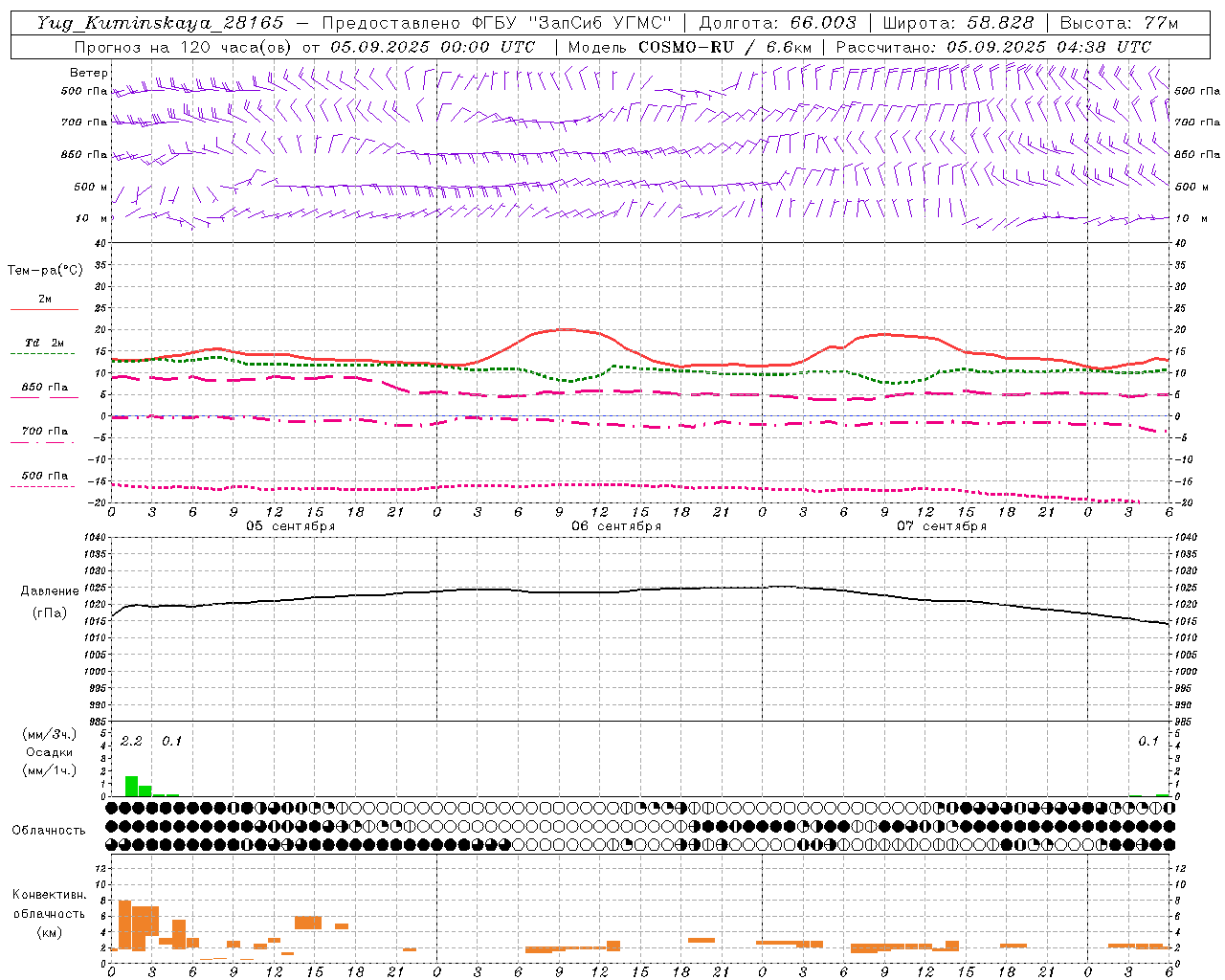Click the dotted pink line under 500 гПа legend
1225x980 pixels.
click(x=42, y=486)
